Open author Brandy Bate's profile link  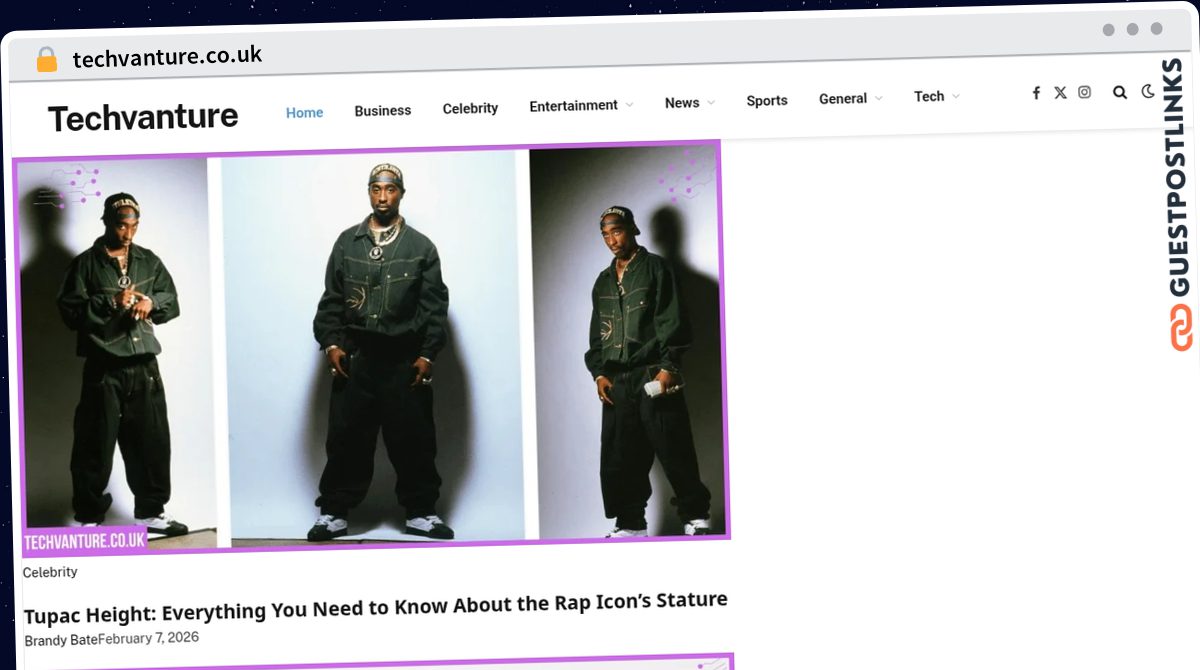click(x=61, y=639)
